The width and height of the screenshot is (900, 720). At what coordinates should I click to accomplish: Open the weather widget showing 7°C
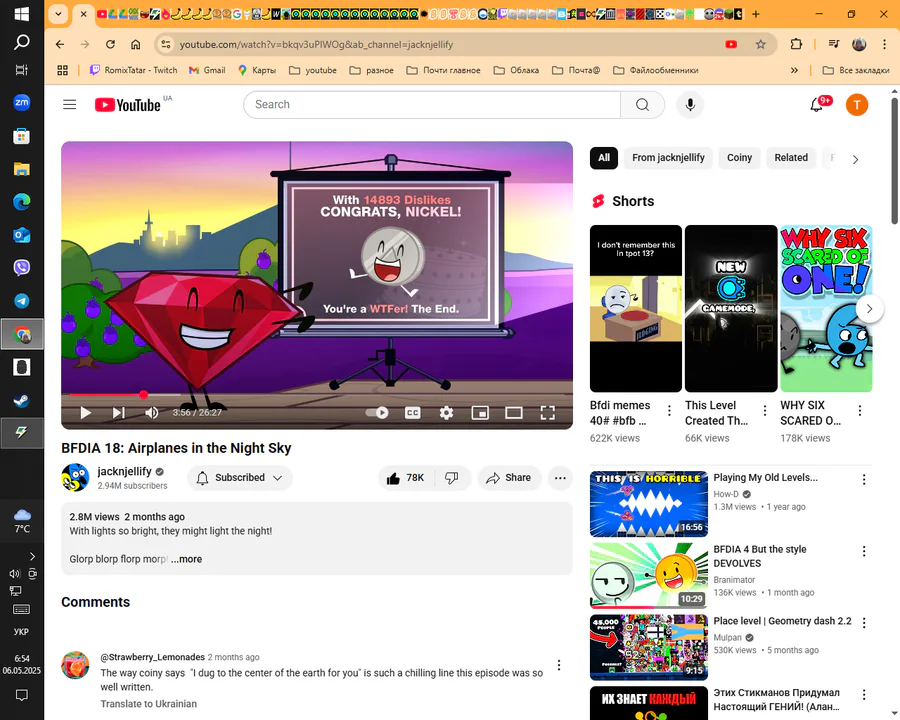pos(22,521)
